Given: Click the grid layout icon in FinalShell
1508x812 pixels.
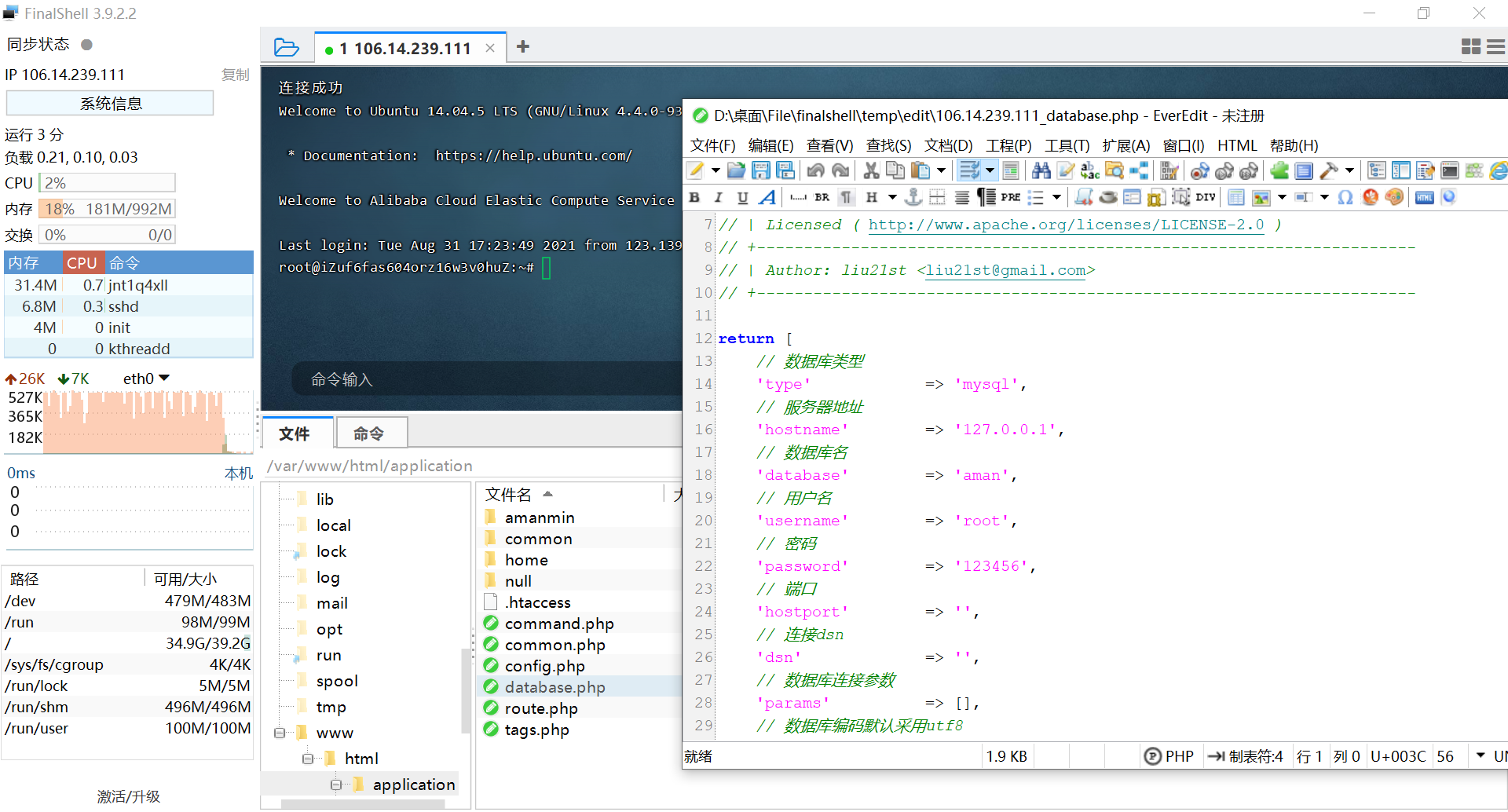Looking at the screenshot, I should (x=1471, y=47).
